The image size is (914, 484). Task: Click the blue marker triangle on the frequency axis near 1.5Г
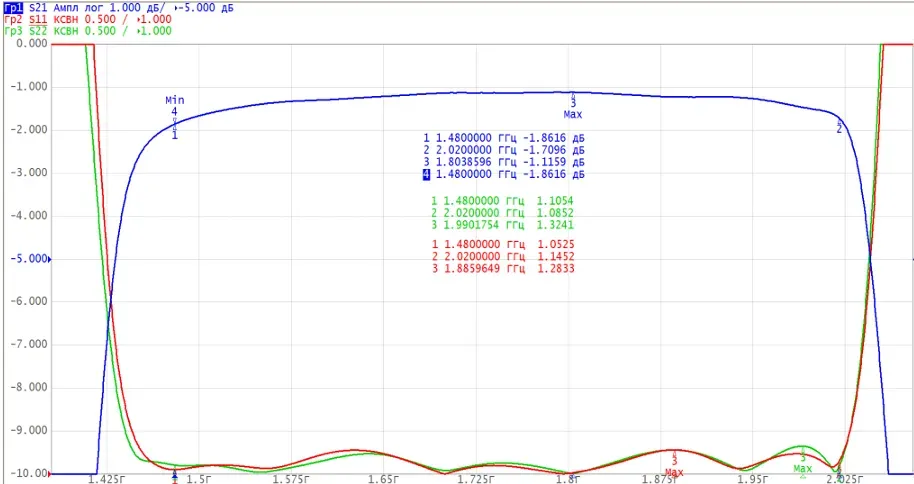click(174, 476)
